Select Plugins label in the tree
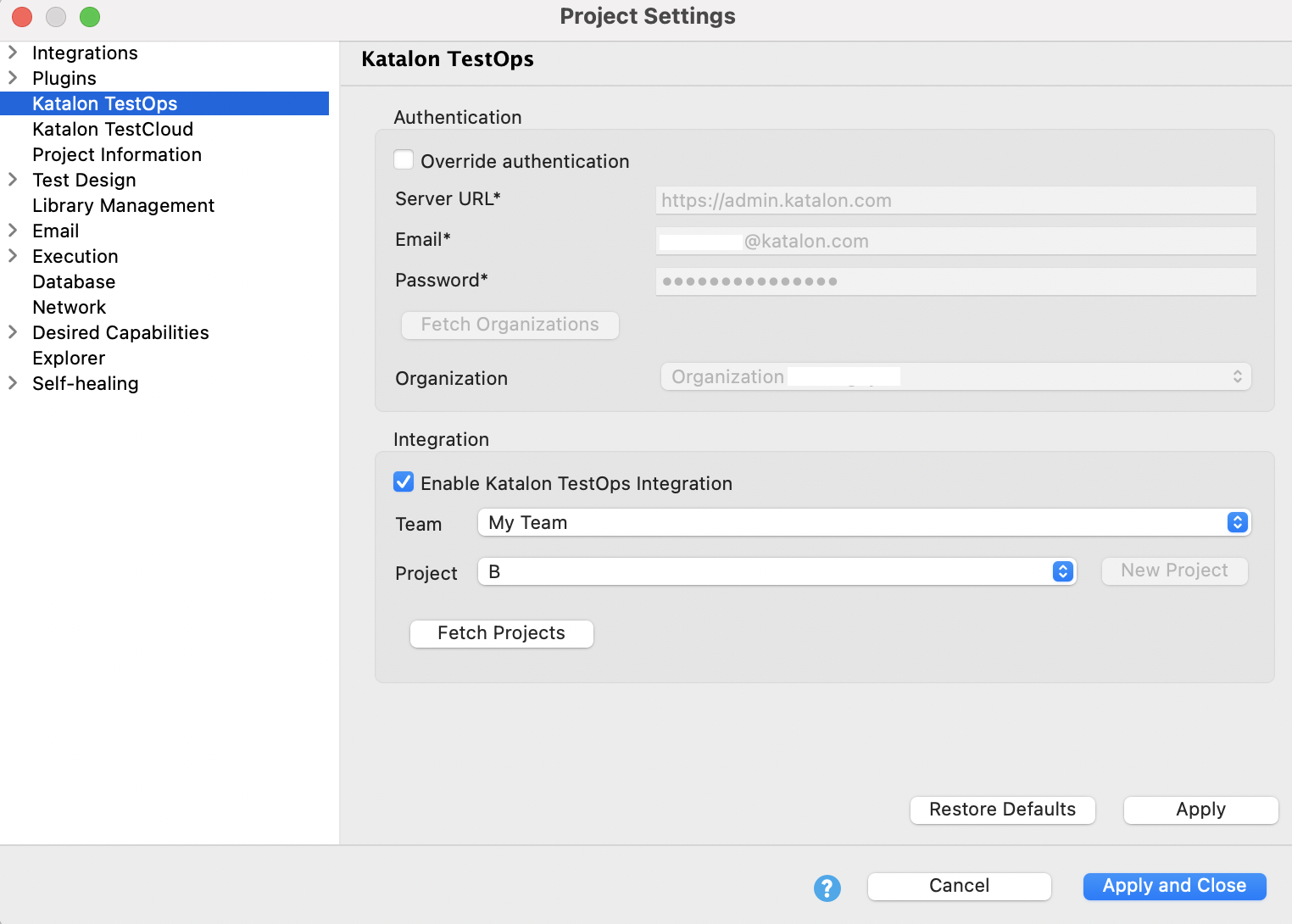 point(64,78)
